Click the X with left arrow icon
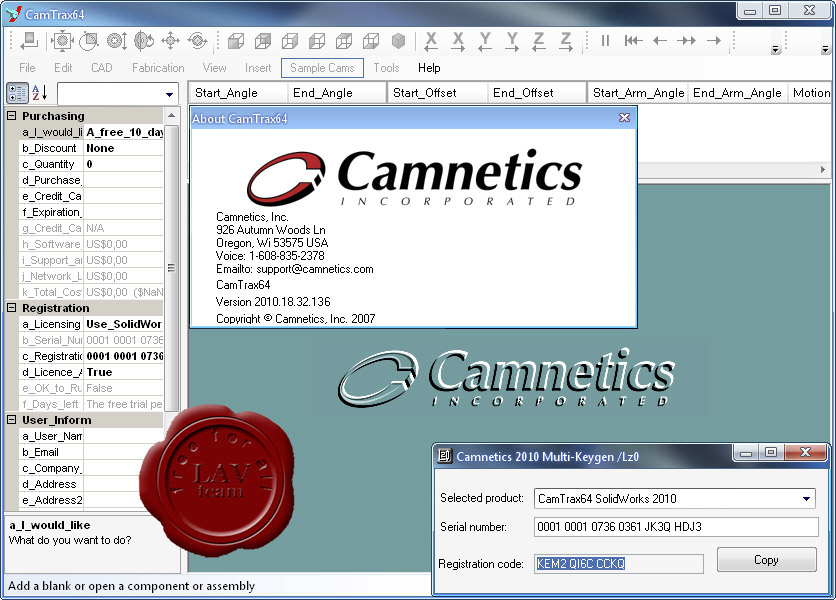 click(431, 41)
